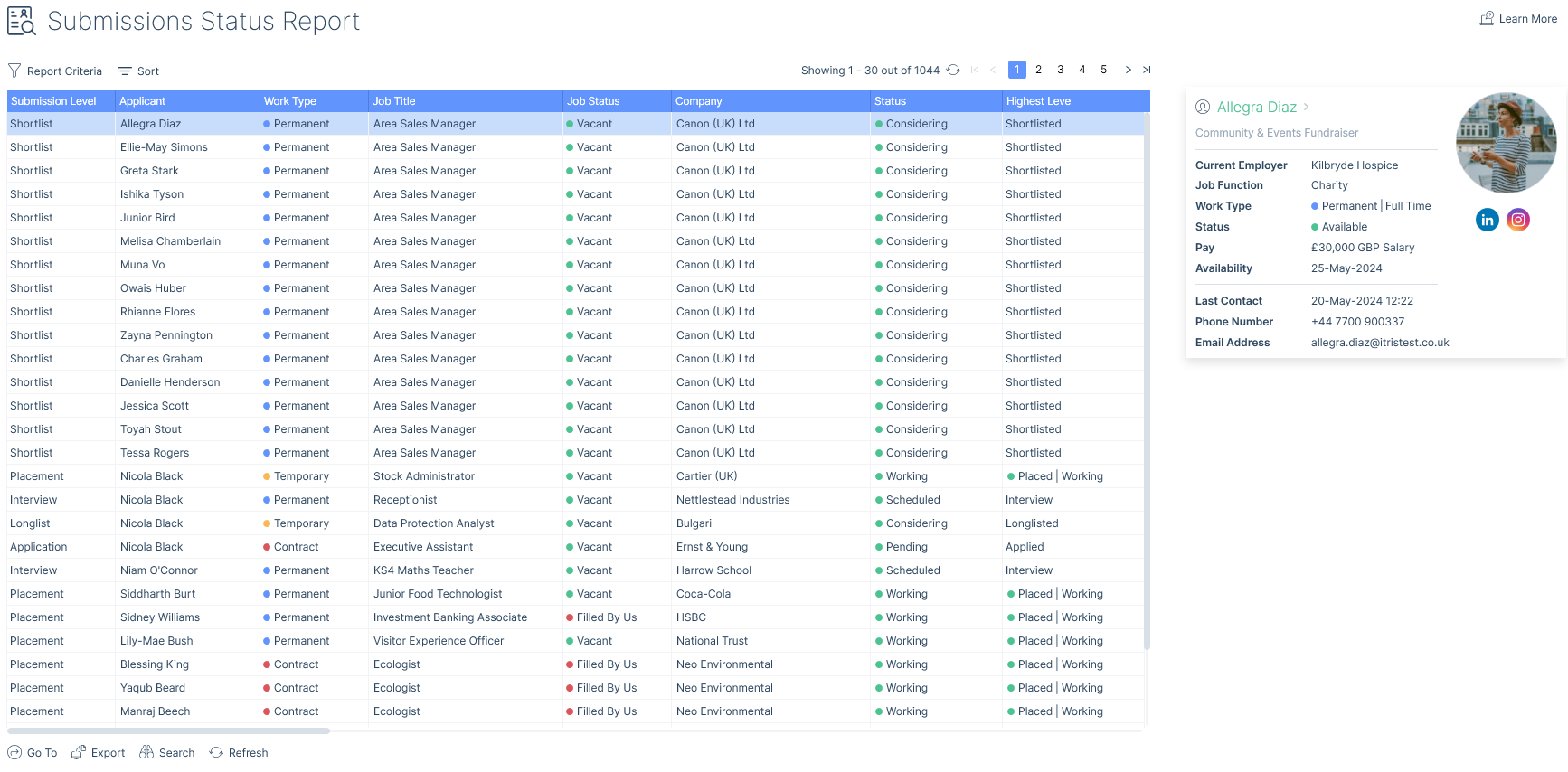Select the Rhianne Flores applicant cell
This screenshot has height=772, width=1568.
188,312
